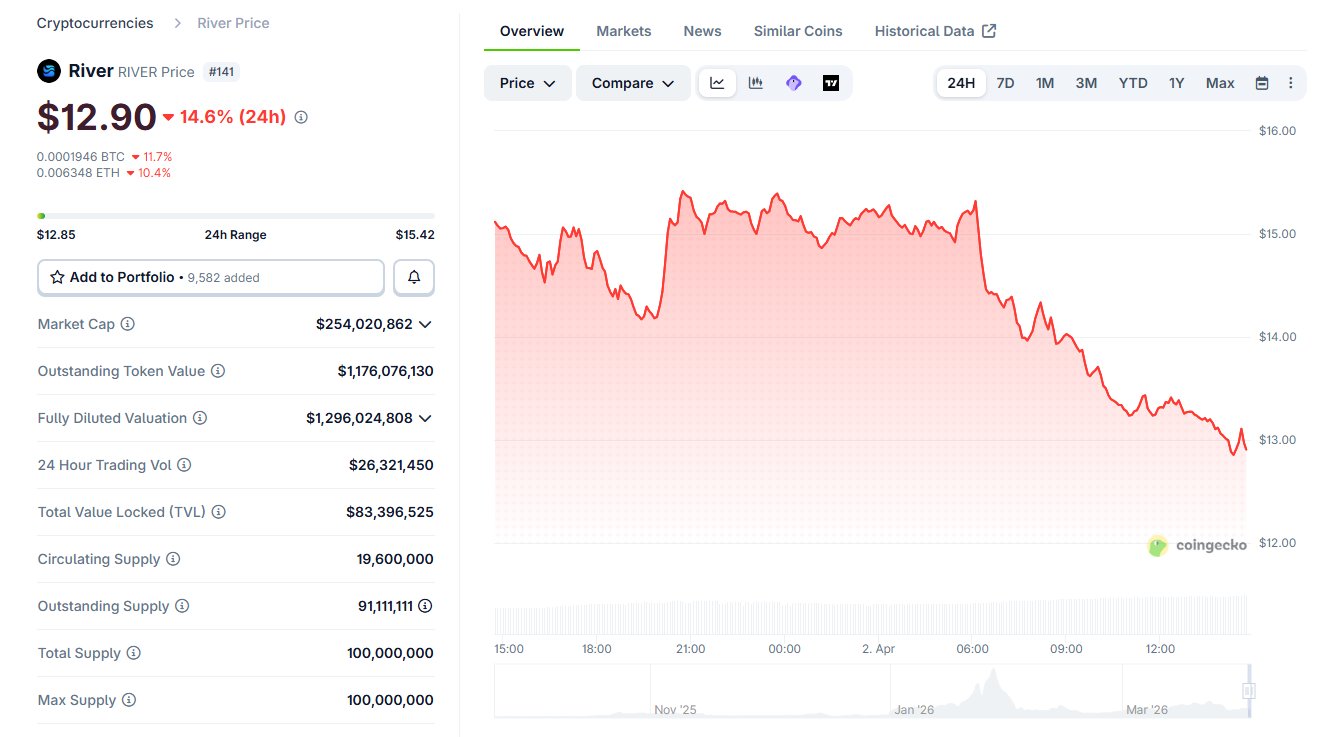Click the Market Cap info icon

click(x=128, y=324)
